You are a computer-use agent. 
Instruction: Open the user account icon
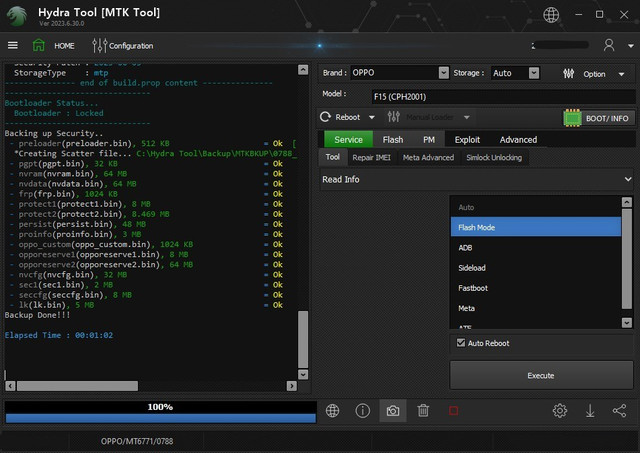click(609, 45)
